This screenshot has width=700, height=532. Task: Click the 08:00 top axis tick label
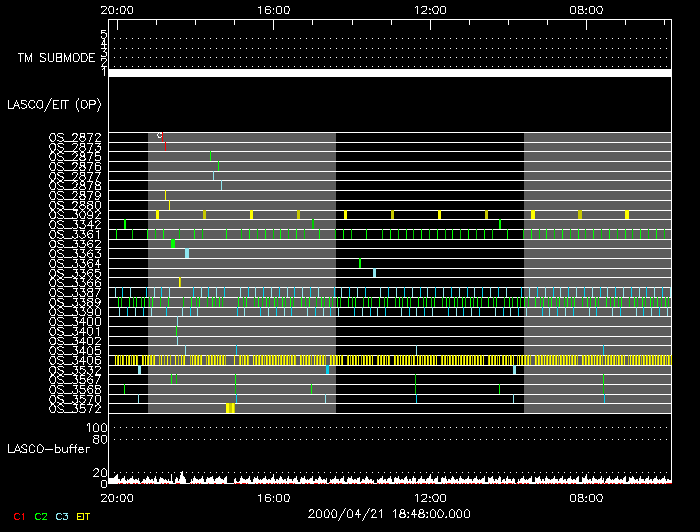pos(585,10)
